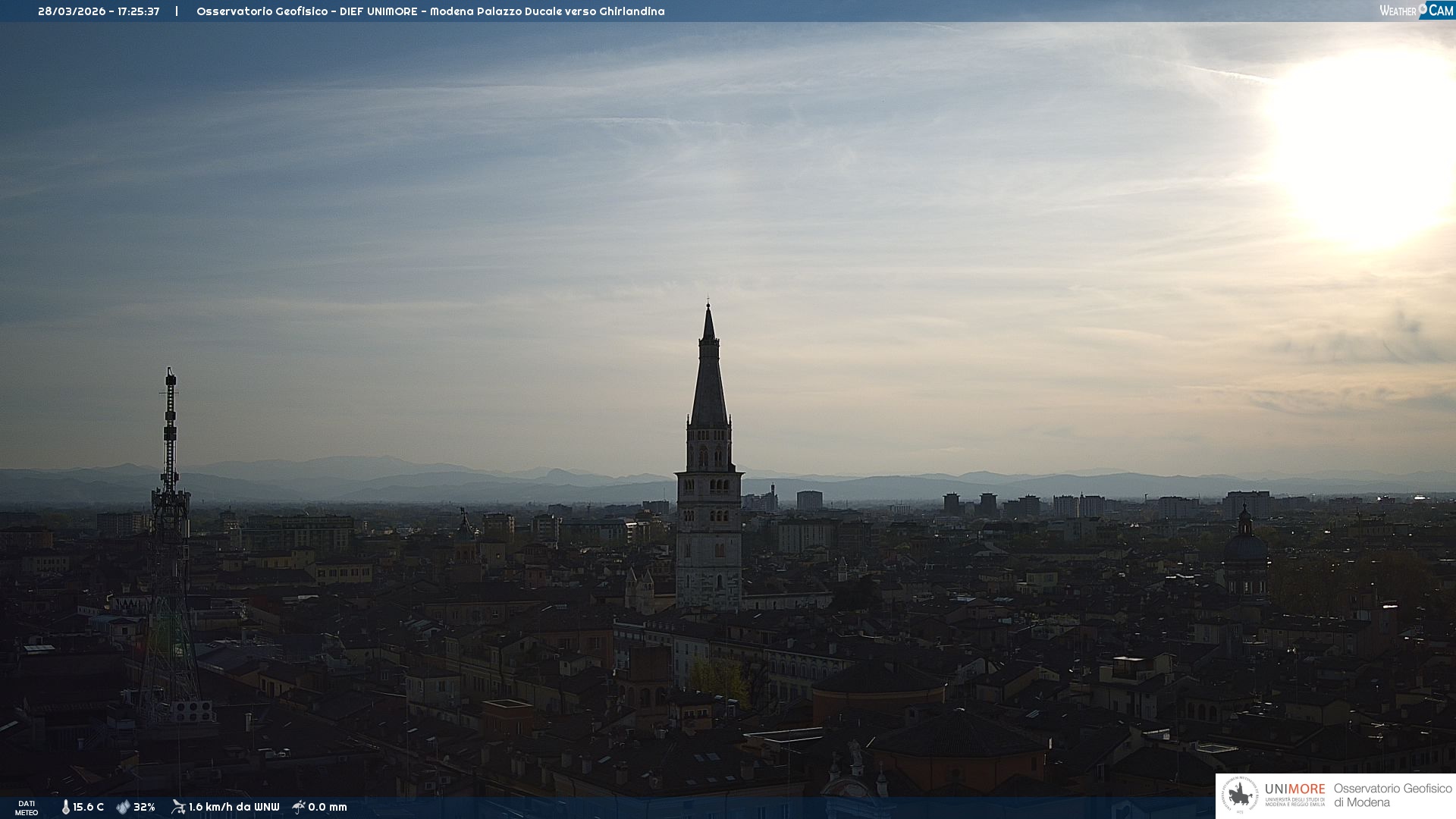Image resolution: width=1456 pixels, height=819 pixels.
Task: Click Osservatorio Geofisico di Modena text
Action: click(x=1392, y=795)
